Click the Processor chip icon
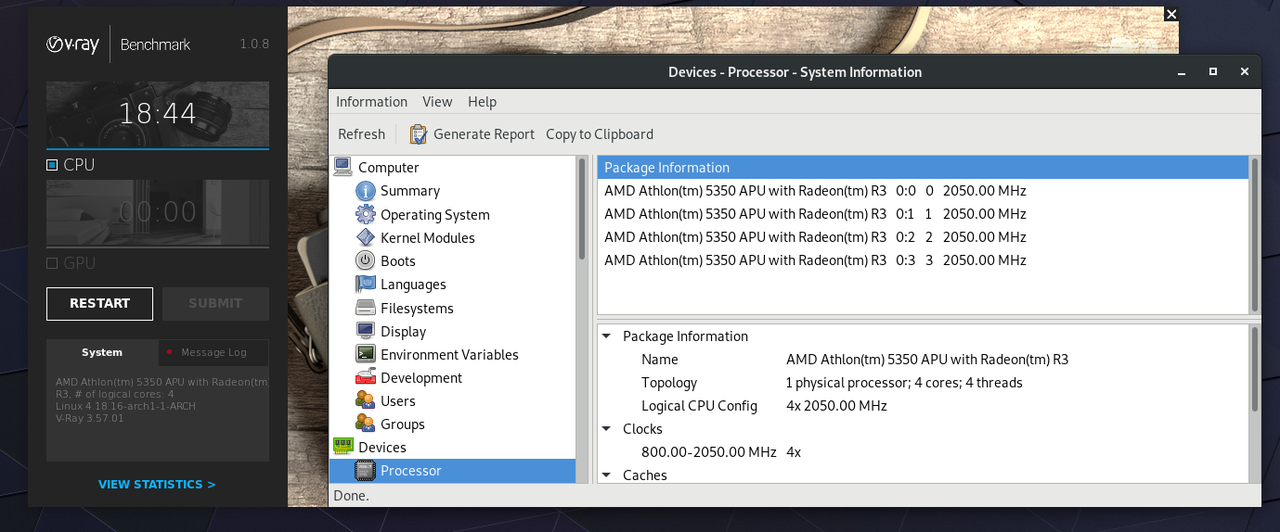Viewport: 1280px width, 532px height. (365, 470)
